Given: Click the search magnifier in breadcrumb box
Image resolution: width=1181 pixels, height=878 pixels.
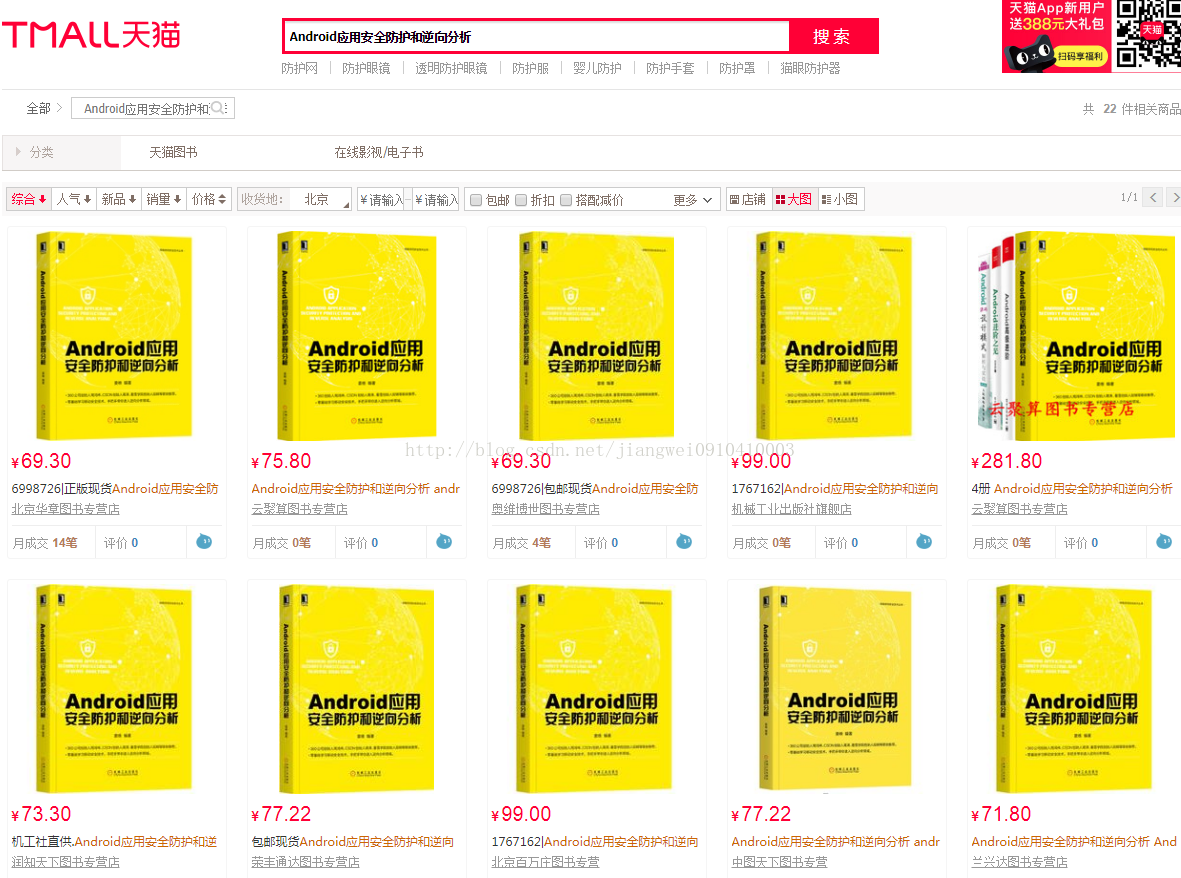Looking at the screenshot, I should [x=218, y=108].
